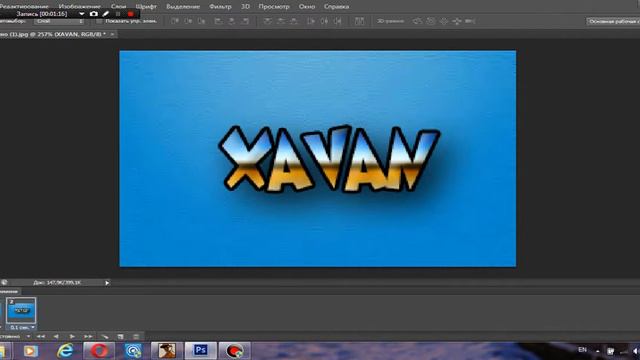
Task: Select the 3D slide mode icon
Action: (457, 21)
